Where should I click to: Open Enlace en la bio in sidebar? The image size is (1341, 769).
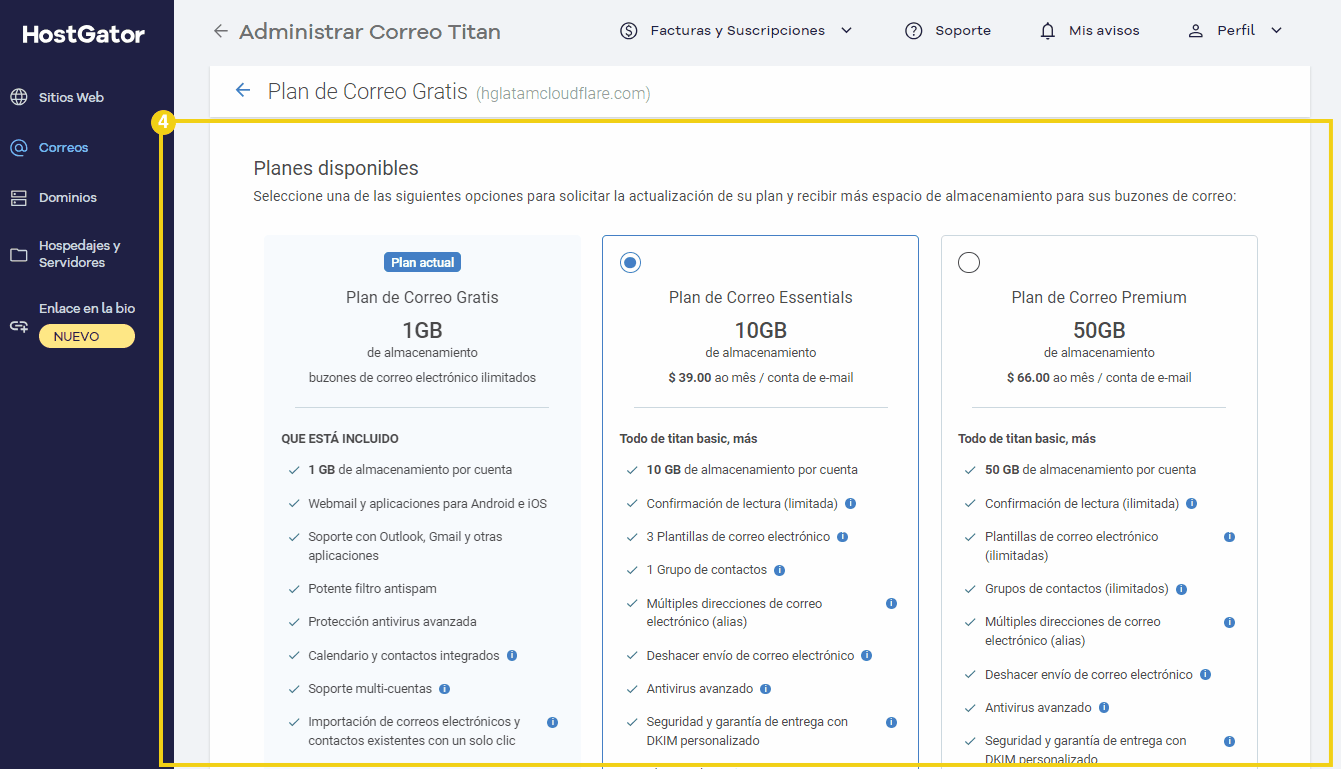click(87, 308)
